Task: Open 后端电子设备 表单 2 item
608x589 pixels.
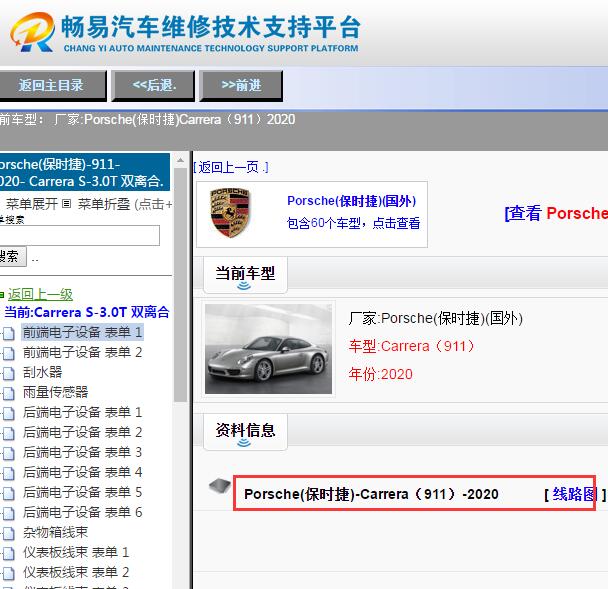Action: coord(82,432)
